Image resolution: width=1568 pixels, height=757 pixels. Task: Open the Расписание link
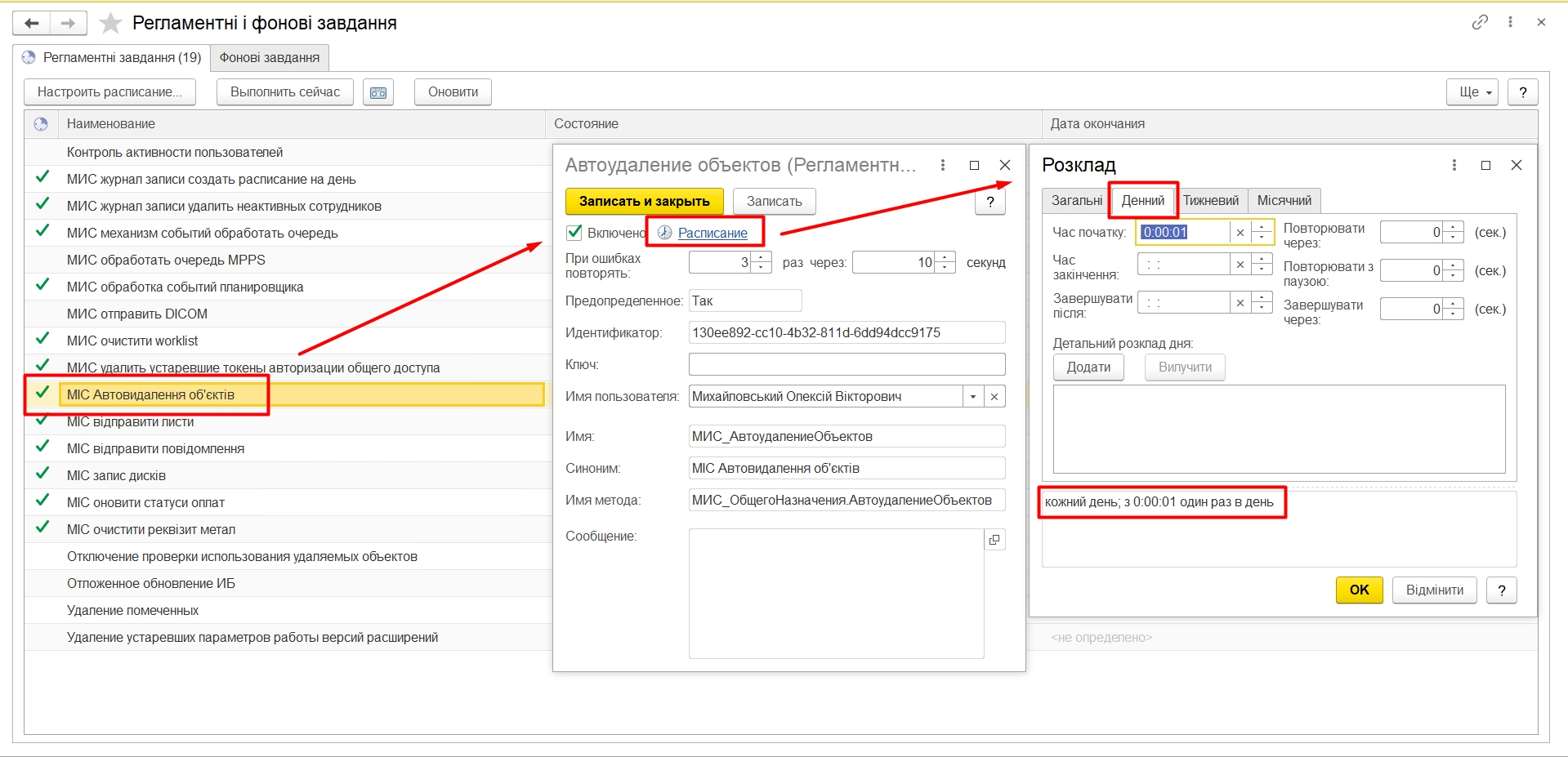coord(713,233)
